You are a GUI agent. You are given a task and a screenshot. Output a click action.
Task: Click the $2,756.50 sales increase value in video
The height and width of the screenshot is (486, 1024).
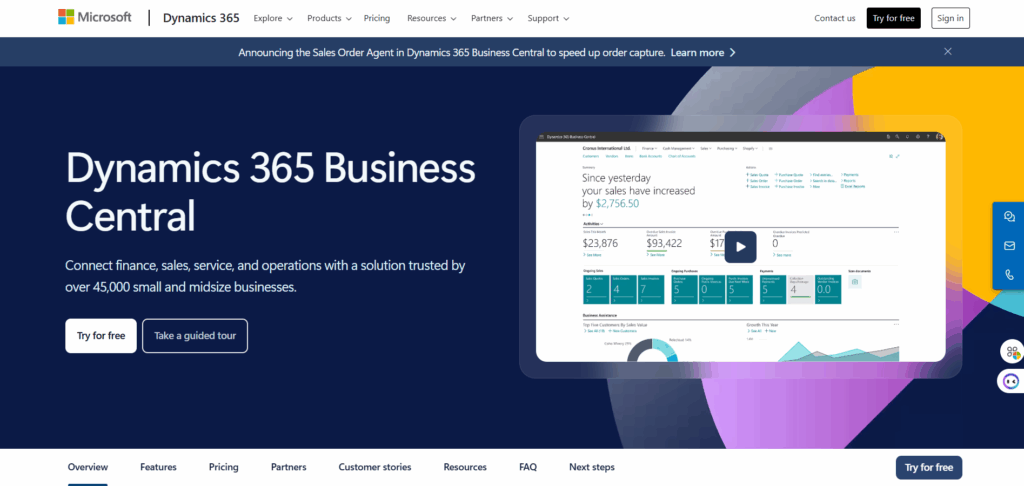[x=617, y=204]
